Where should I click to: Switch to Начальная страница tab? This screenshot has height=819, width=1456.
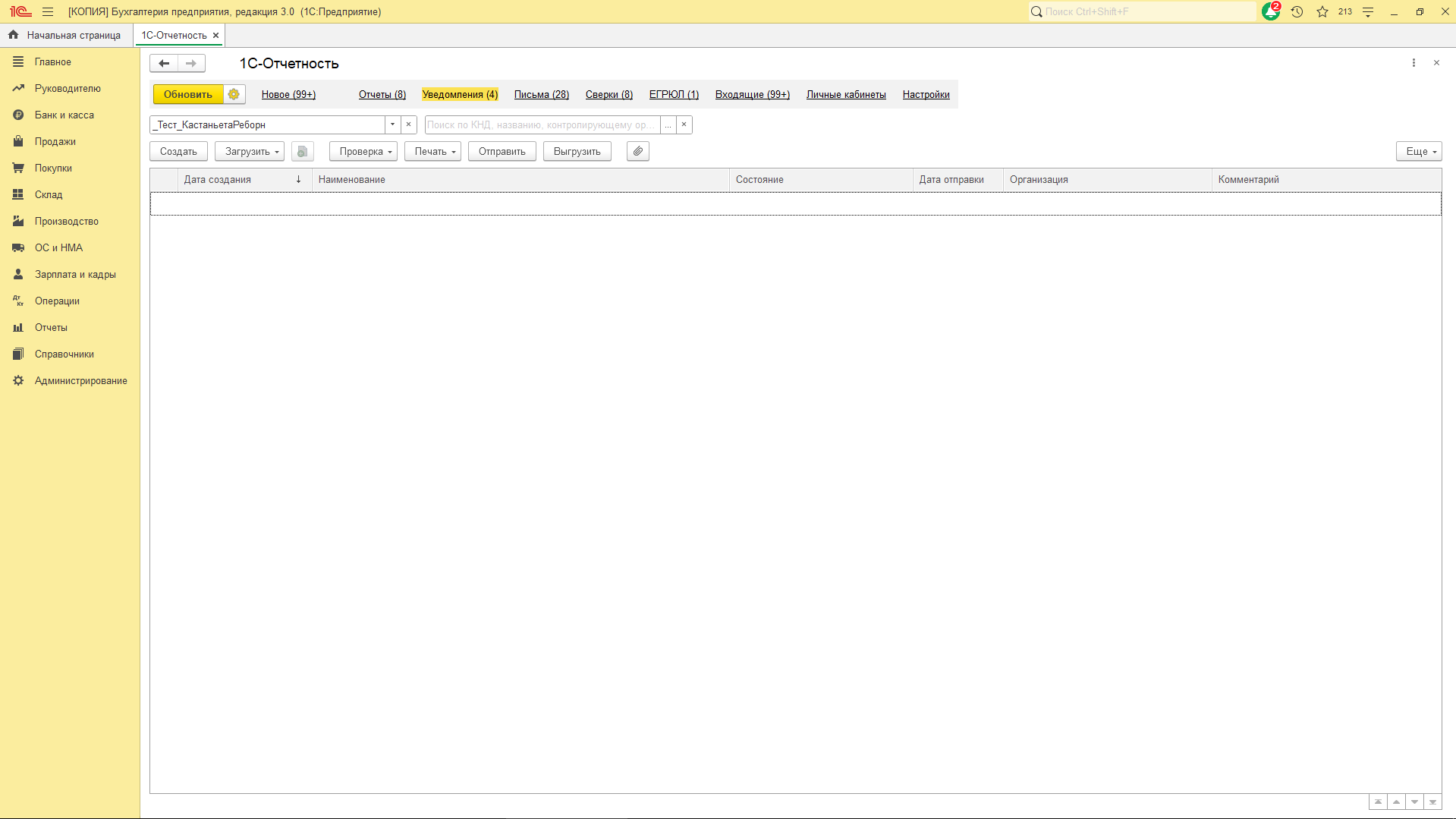pyautogui.click(x=66, y=35)
